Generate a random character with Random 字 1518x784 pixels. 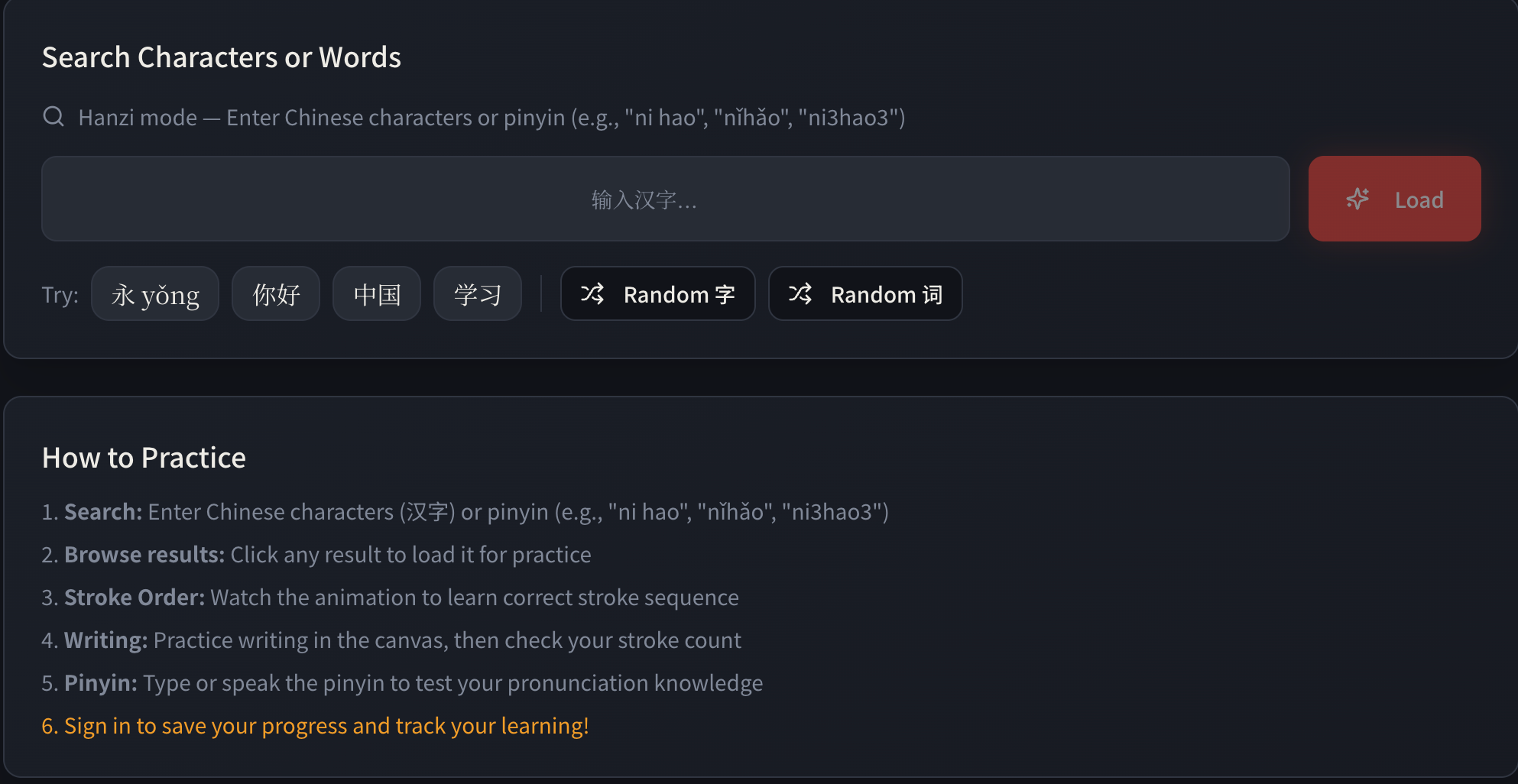[x=657, y=293]
